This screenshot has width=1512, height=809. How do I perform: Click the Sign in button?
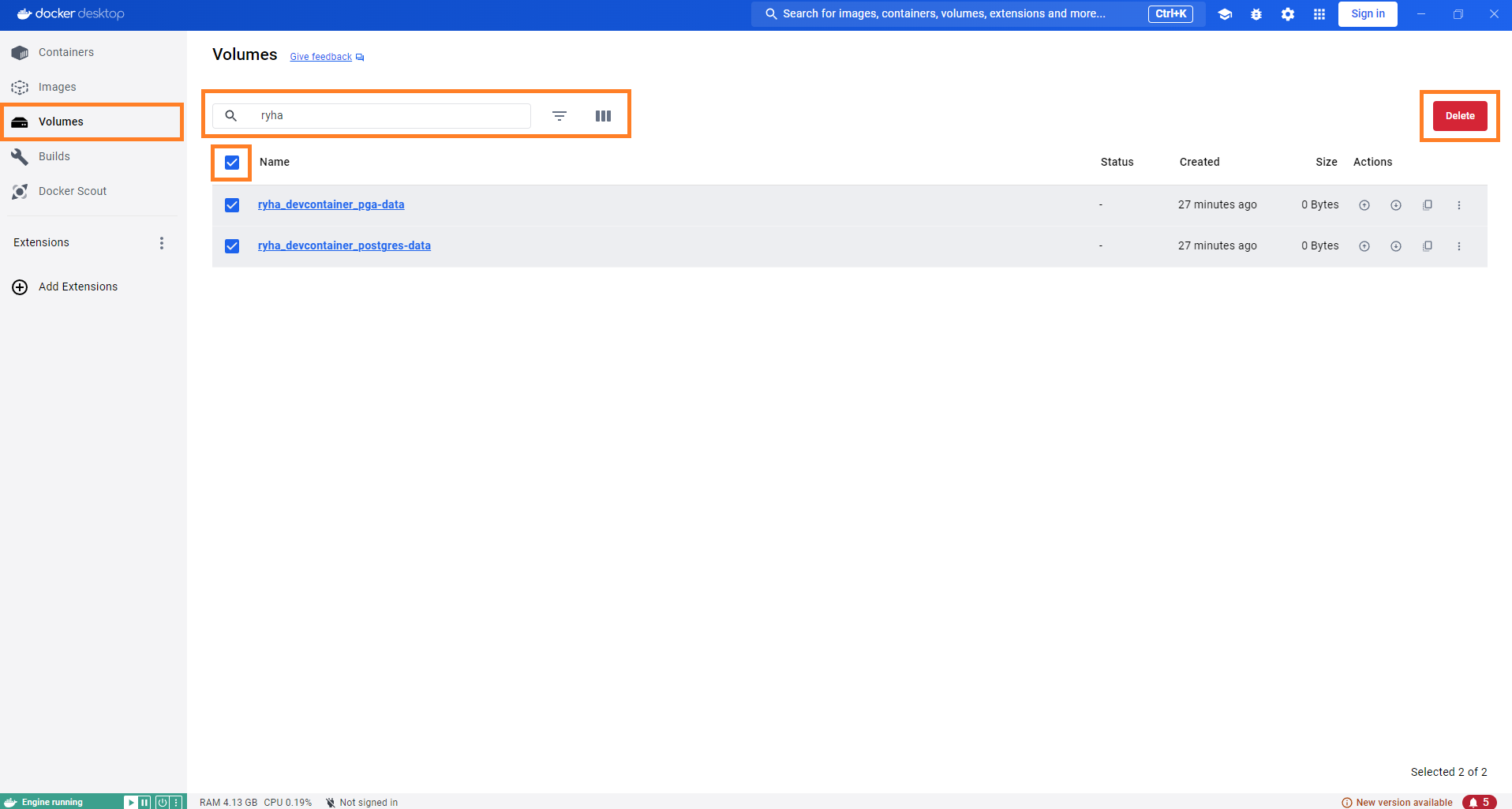[1368, 13]
